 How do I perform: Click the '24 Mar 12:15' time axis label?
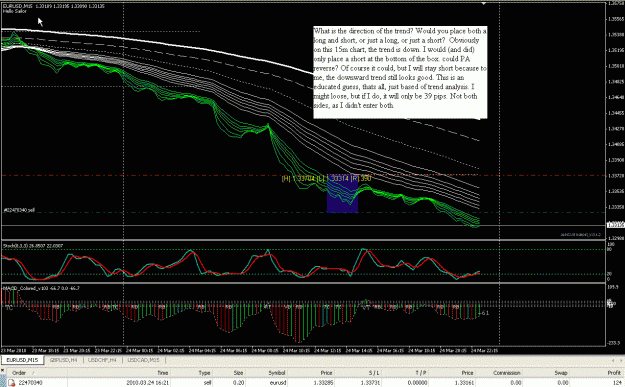pos(327,351)
